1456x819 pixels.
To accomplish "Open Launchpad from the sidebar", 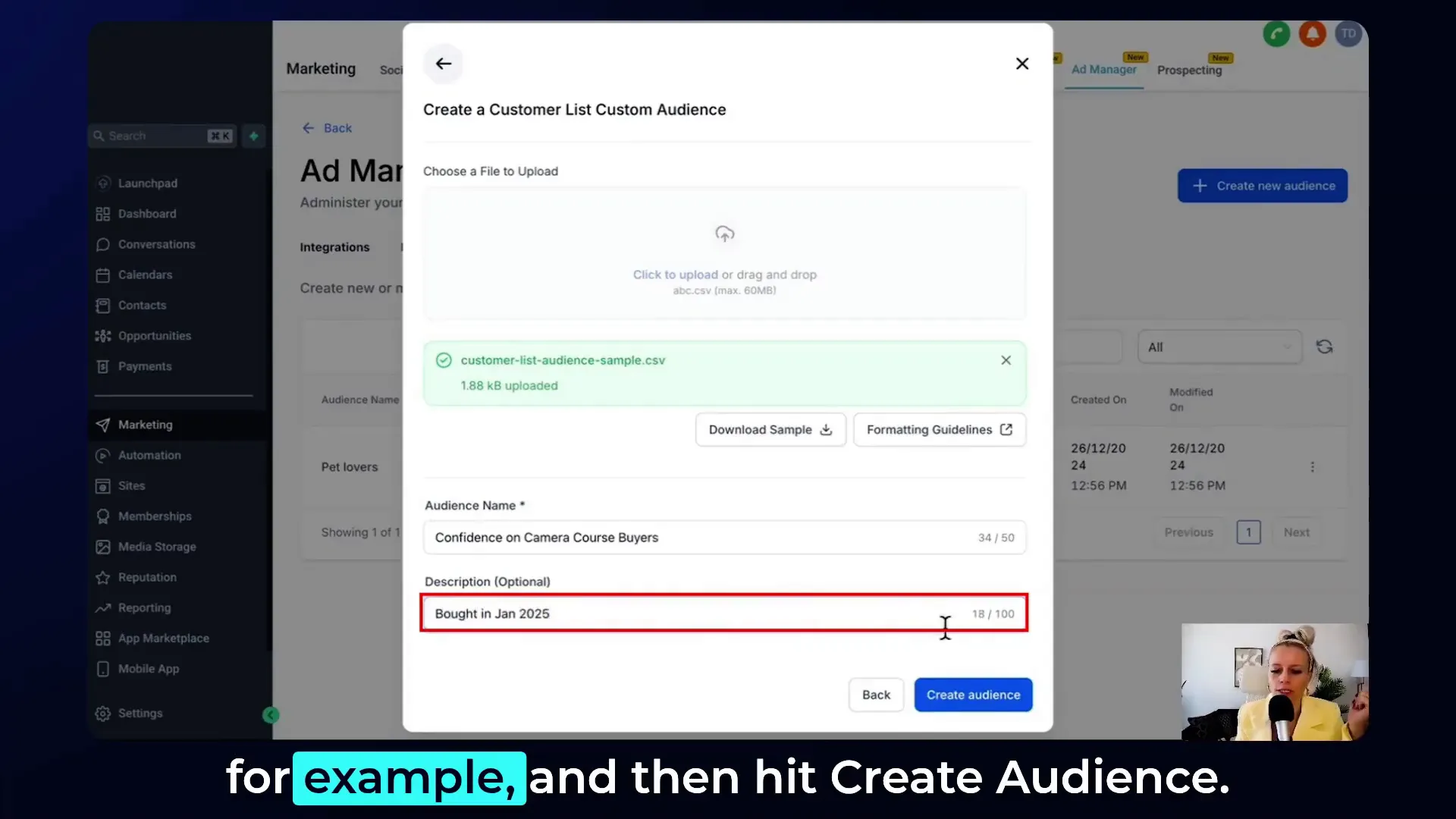I will point(149,183).
